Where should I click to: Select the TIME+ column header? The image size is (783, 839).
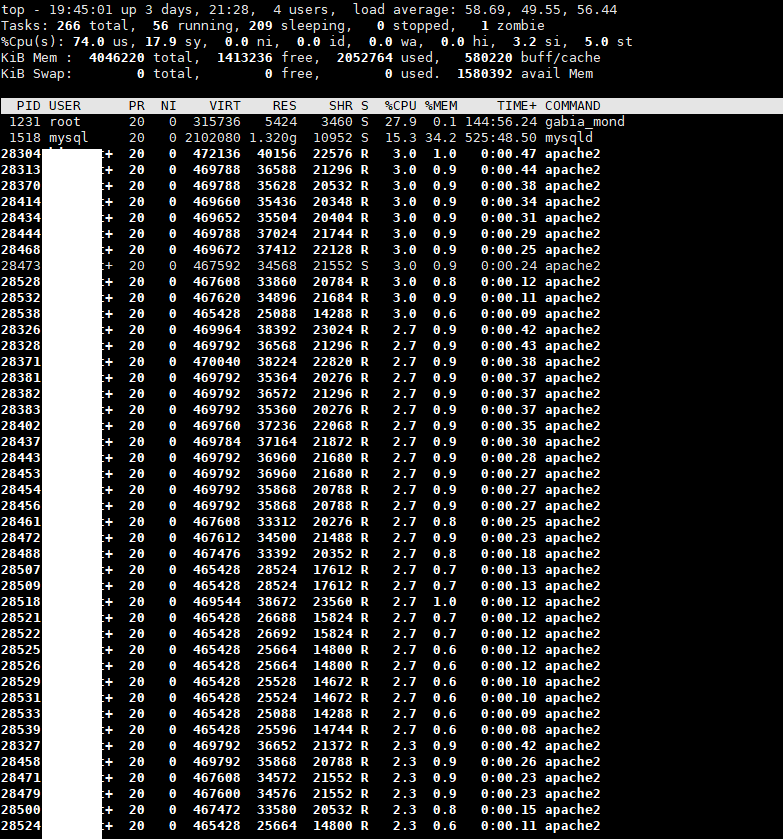(516, 106)
